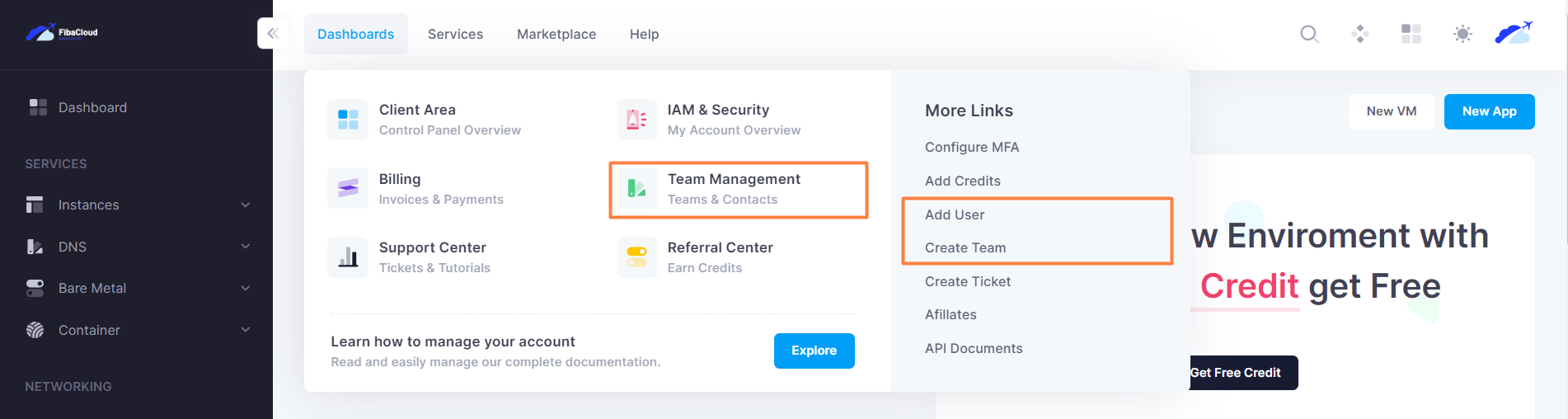Click the Explore button
Image resolution: width=1568 pixels, height=419 pixels.
(815, 351)
